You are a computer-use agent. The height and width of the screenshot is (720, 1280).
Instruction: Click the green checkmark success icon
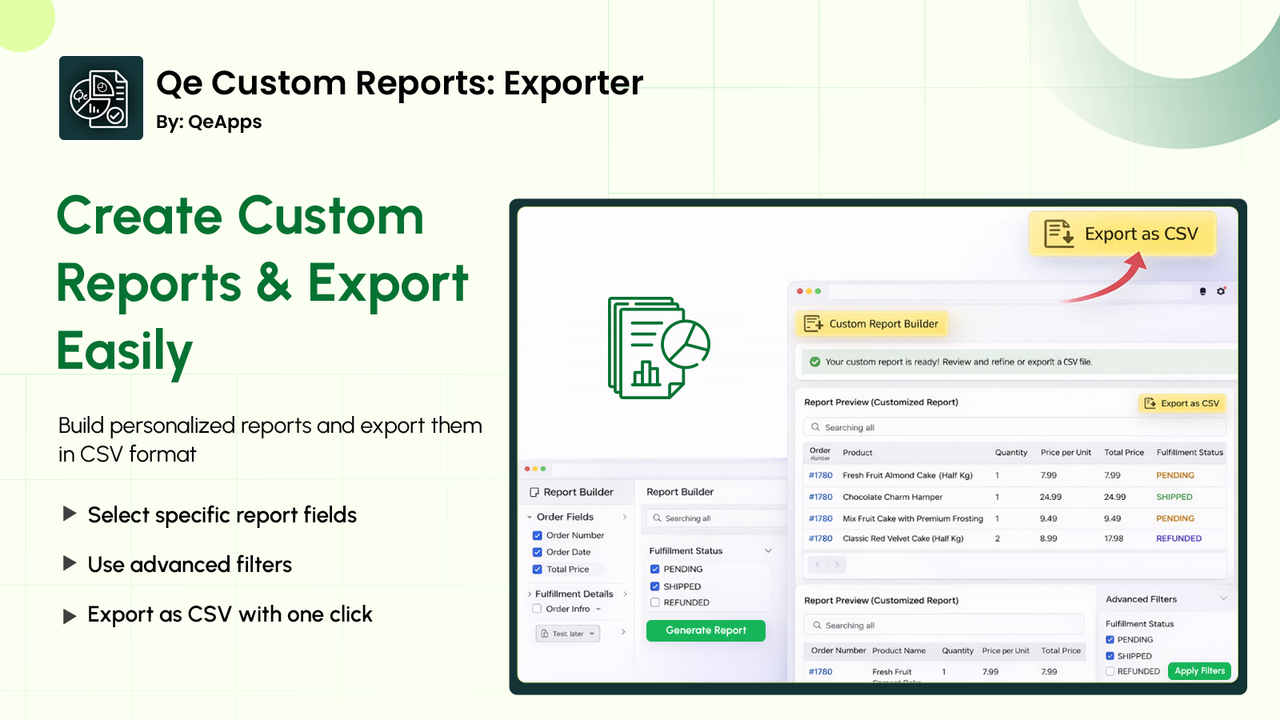pos(814,362)
